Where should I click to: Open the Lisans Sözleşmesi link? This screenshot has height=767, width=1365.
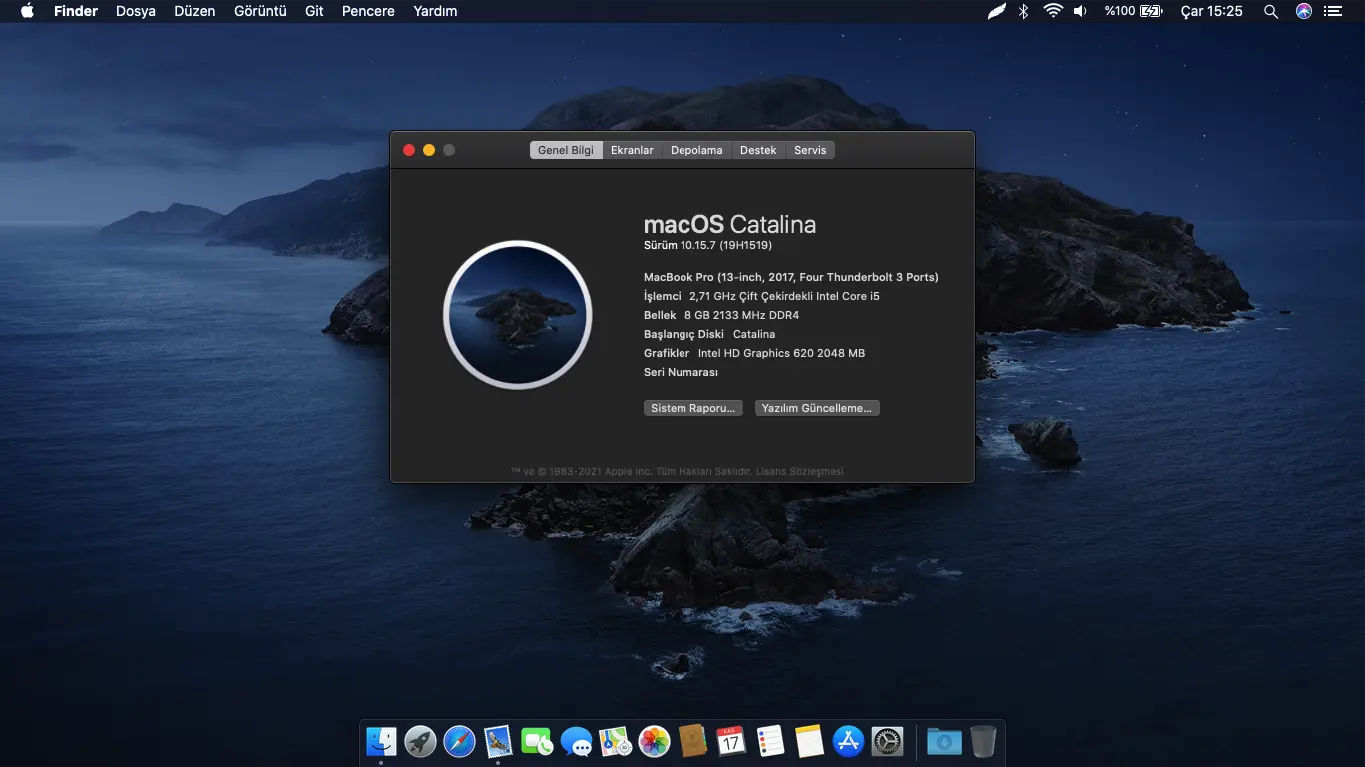click(x=799, y=471)
